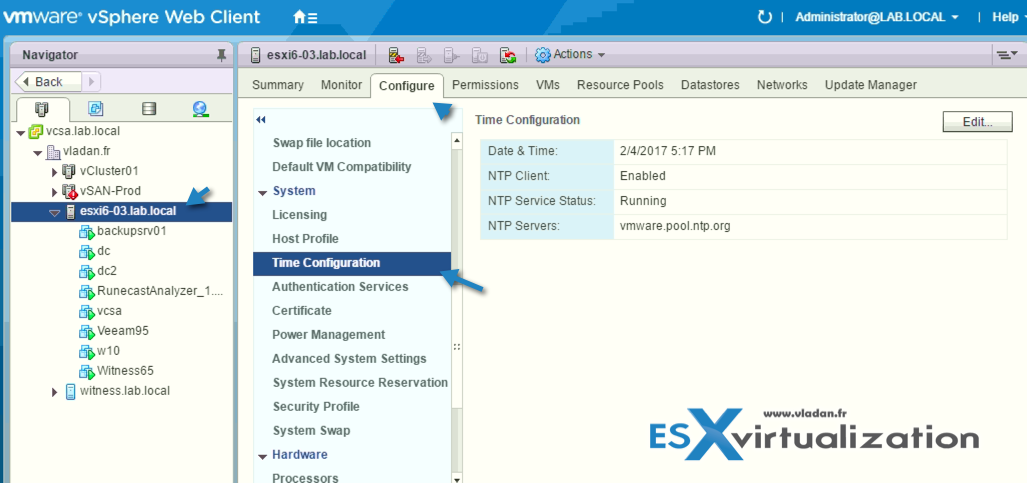Open the Actions dropdown menu
This screenshot has width=1027, height=483.
point(570,54)
